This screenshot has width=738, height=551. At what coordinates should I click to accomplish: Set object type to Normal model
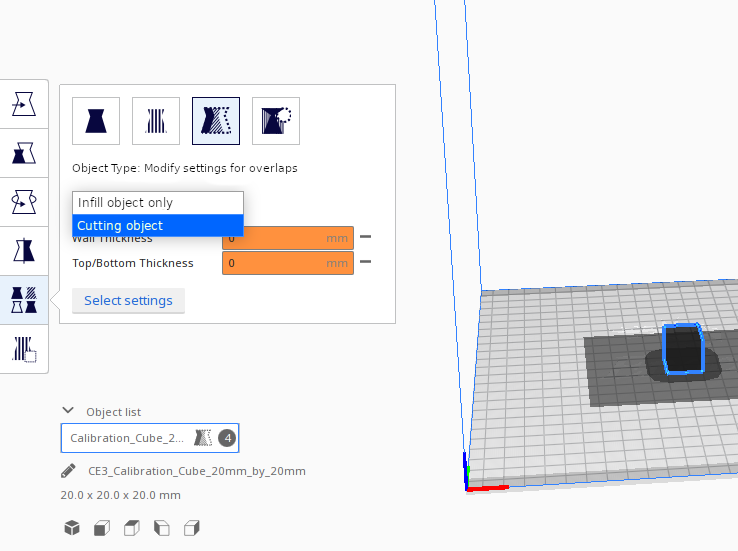(x=96, y=121)
